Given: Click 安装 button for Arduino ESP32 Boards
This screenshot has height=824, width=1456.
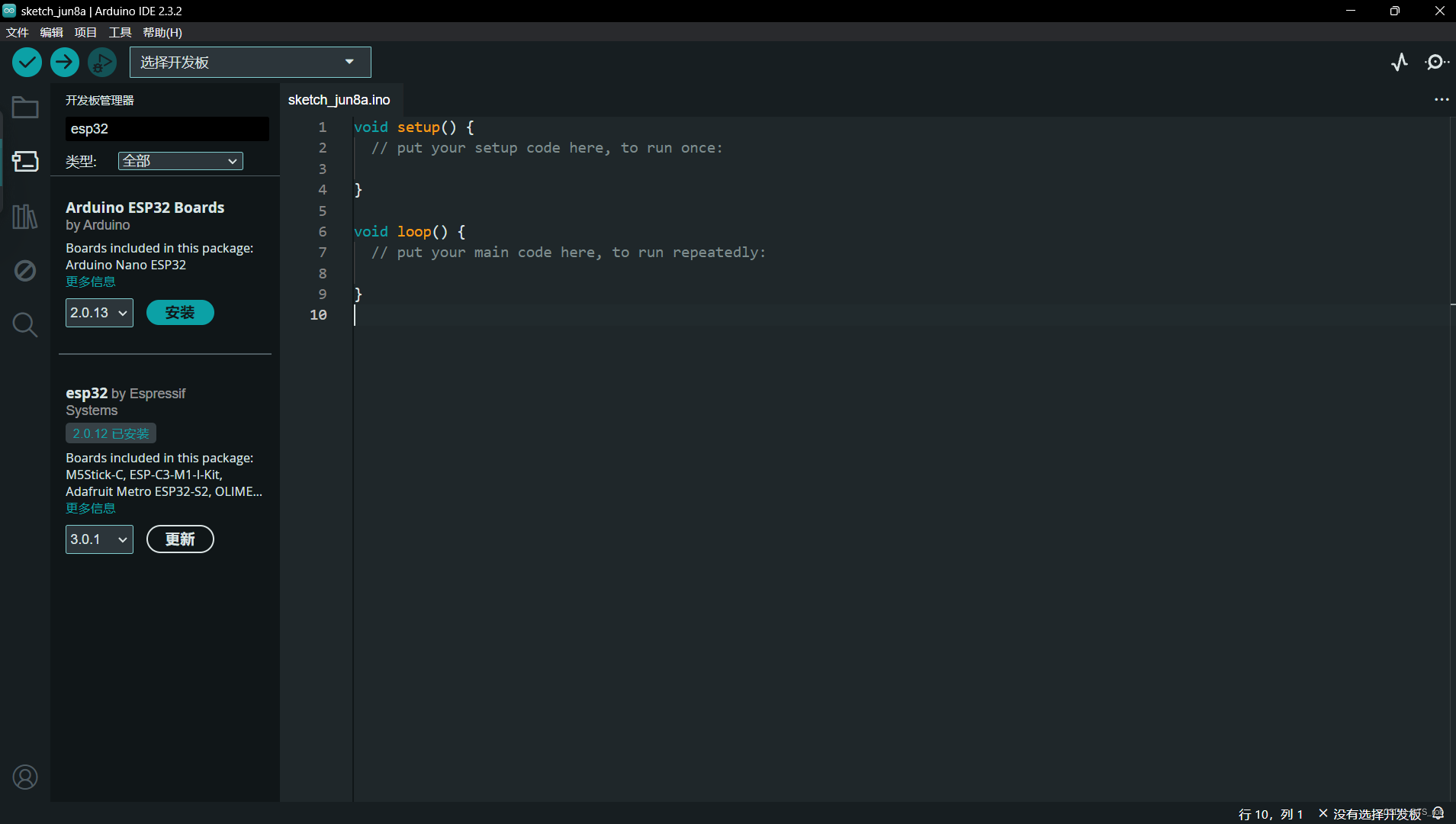Looking at the screenshot, I should [180, 313].
